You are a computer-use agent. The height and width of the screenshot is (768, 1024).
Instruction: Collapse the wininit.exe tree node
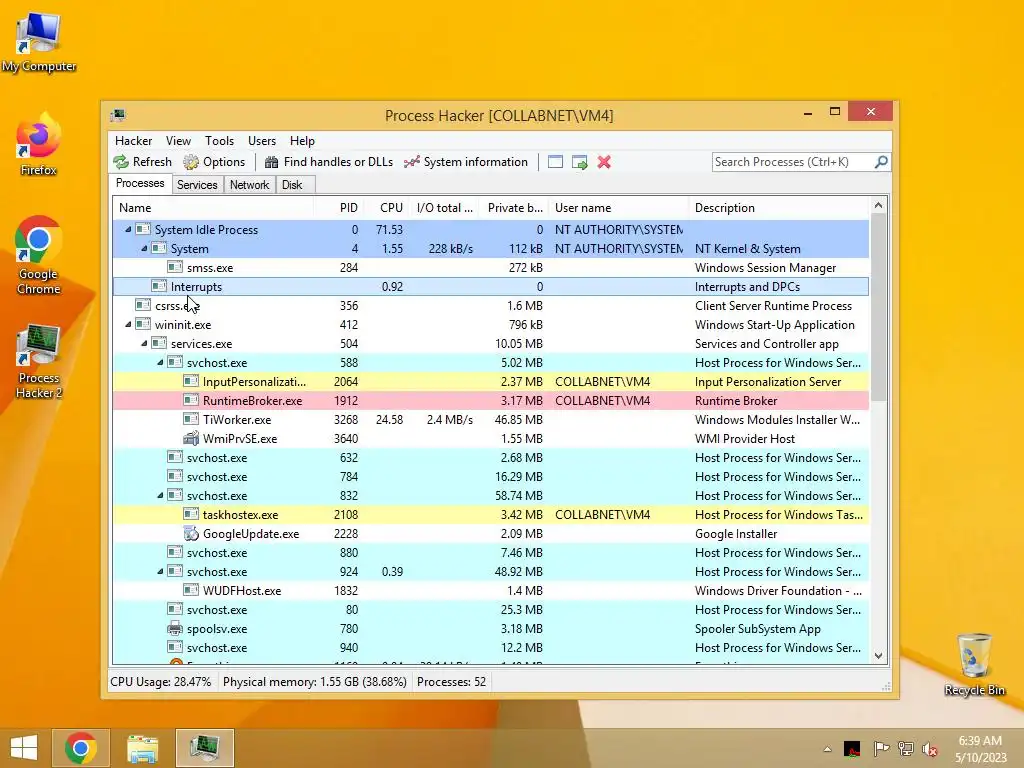tap(128, 324)
